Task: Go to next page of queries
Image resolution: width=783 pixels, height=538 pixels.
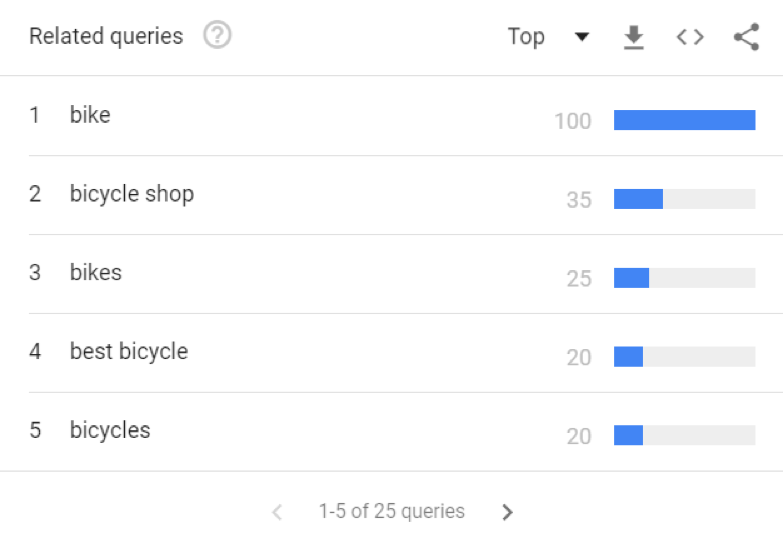Action: coord(507,512)
